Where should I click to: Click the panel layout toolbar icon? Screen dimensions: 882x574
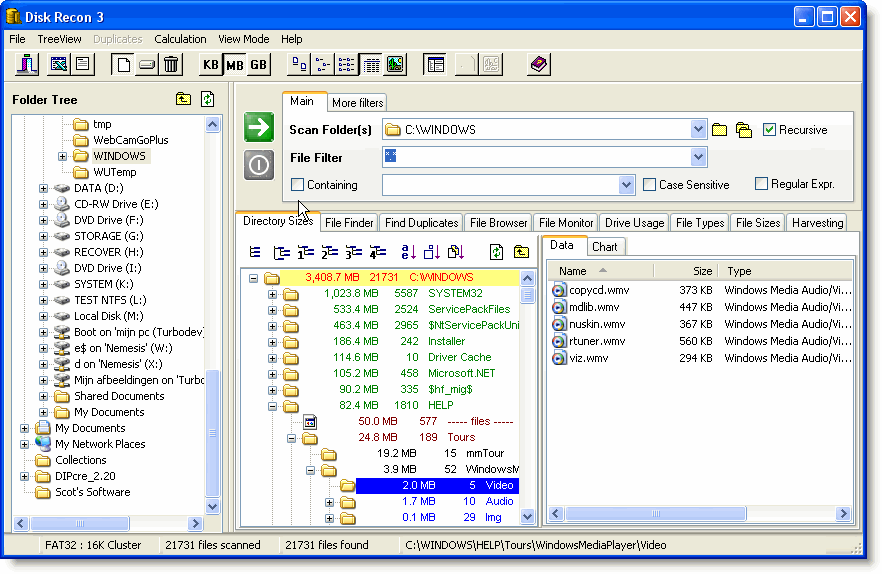click(x=435, y=64)
